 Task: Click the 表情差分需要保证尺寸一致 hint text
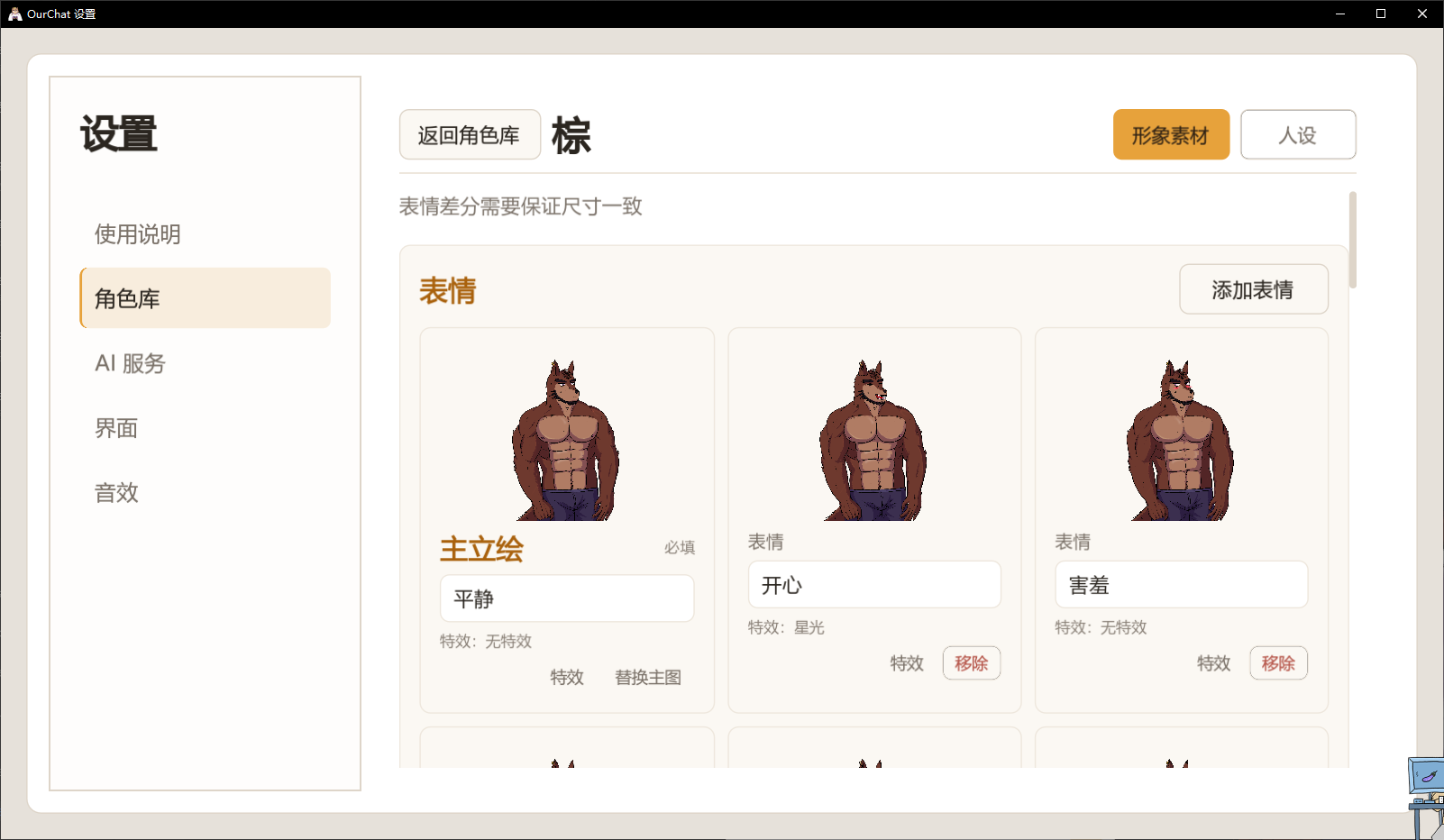pos(521,206)
